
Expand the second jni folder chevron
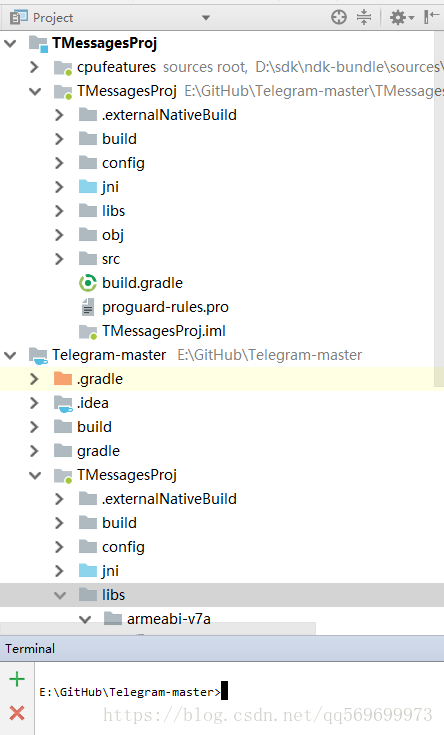click(x=59, y=571)
